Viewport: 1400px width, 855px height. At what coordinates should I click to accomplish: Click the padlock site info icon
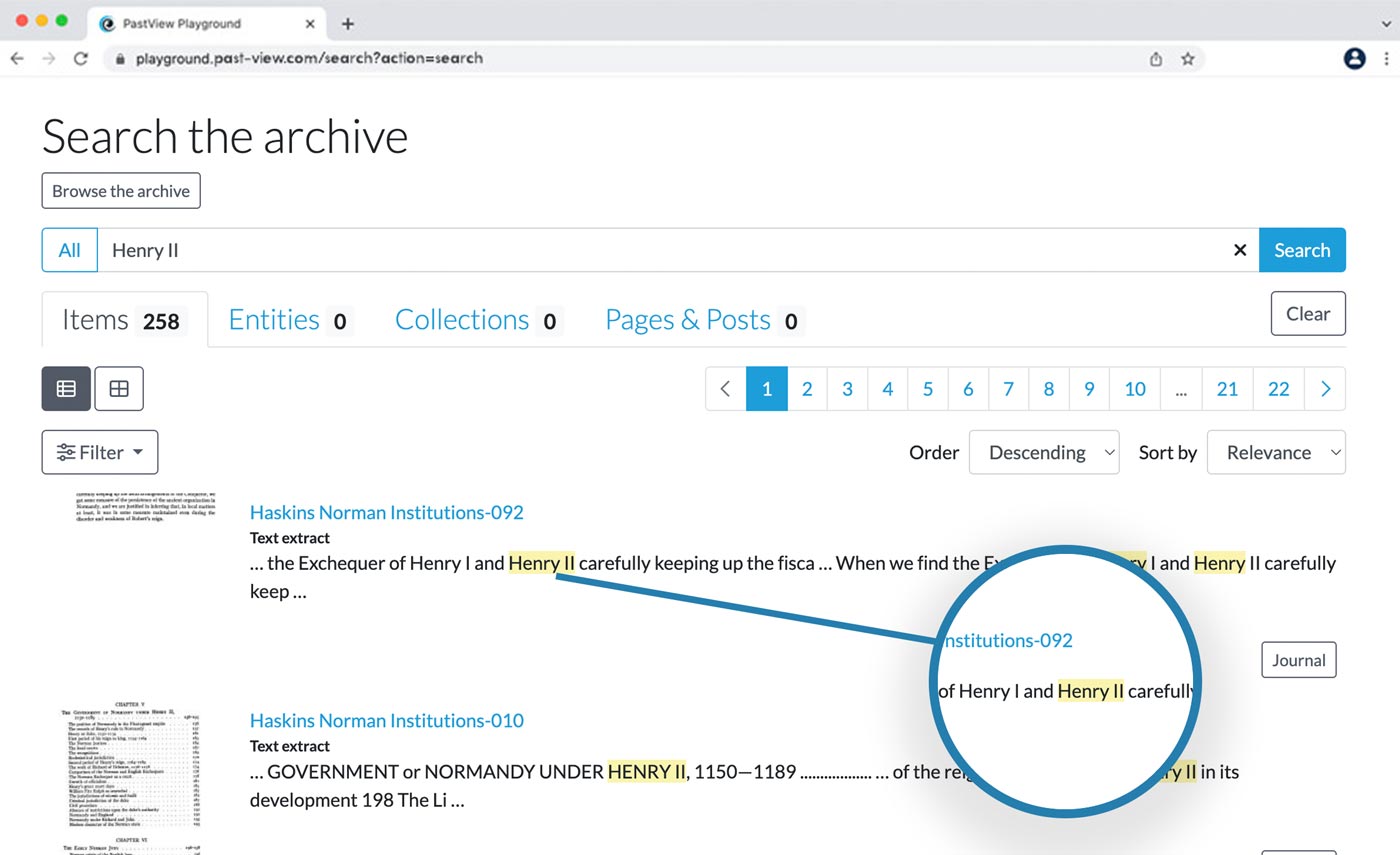(x=120, y=59)
